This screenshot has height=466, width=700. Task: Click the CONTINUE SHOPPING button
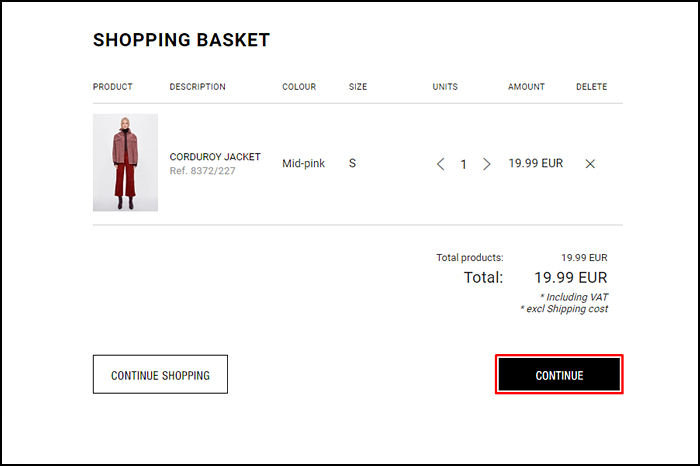click(x=160, y=374)
